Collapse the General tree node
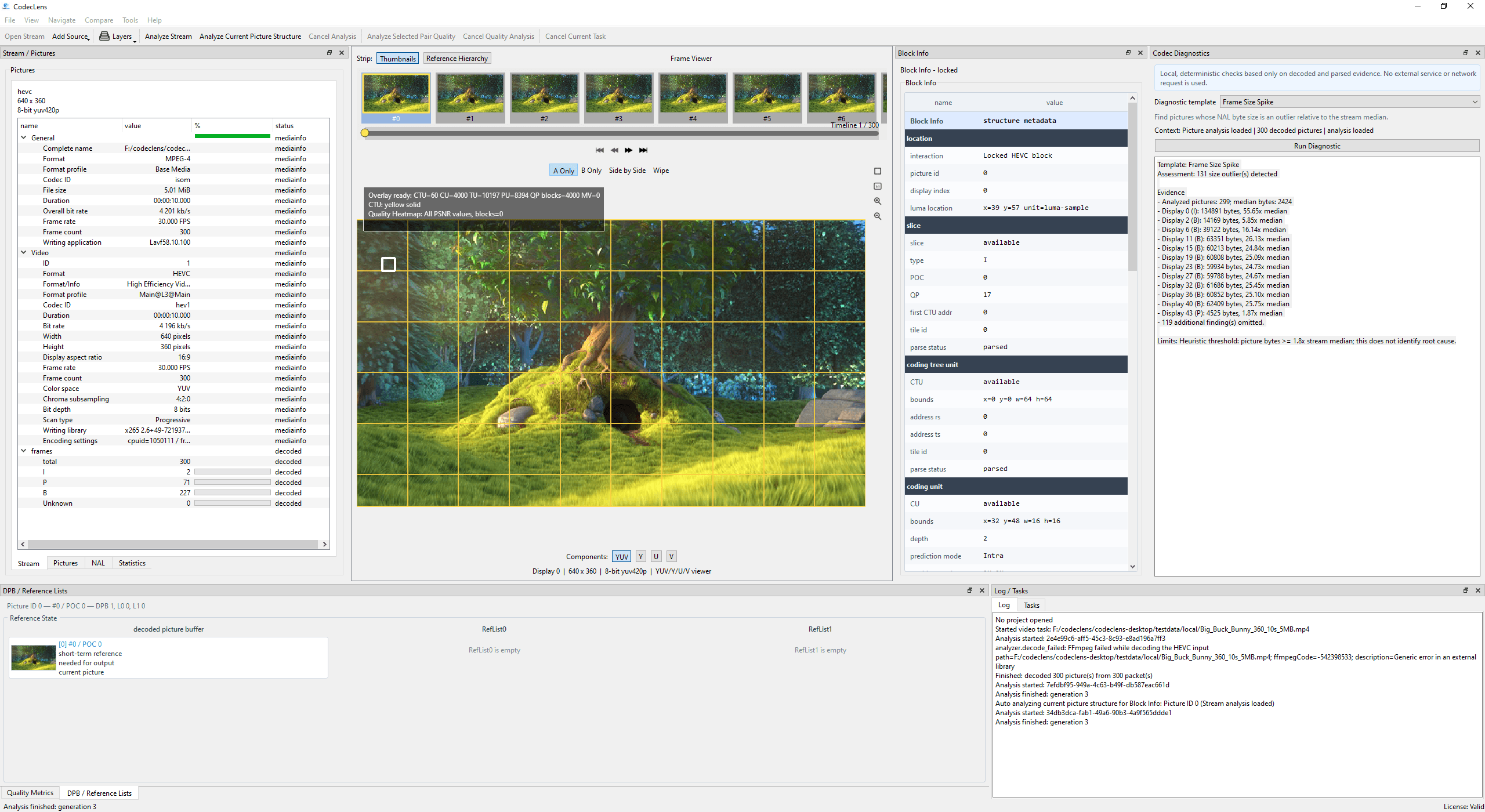The image size is (1485, 812). click(x=24, y=138)
